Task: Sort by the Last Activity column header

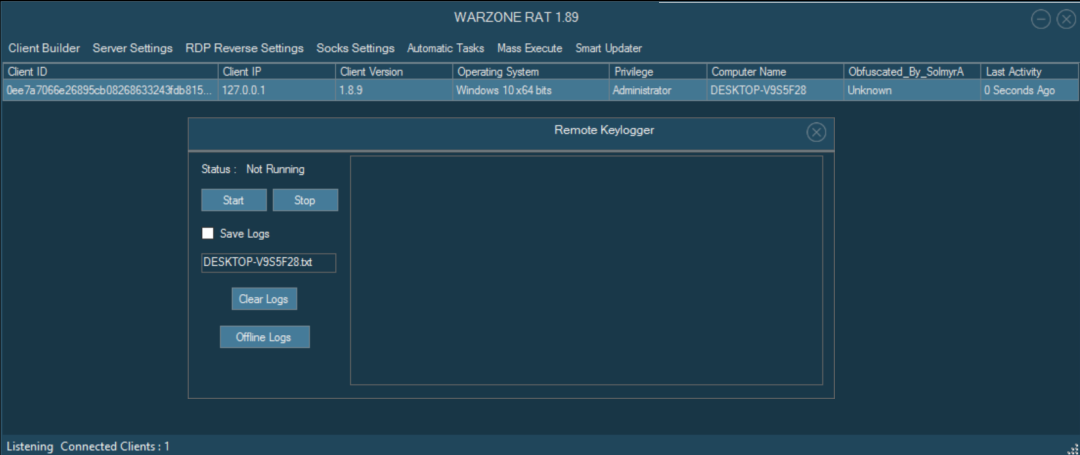Action: tap(1029, 72)
